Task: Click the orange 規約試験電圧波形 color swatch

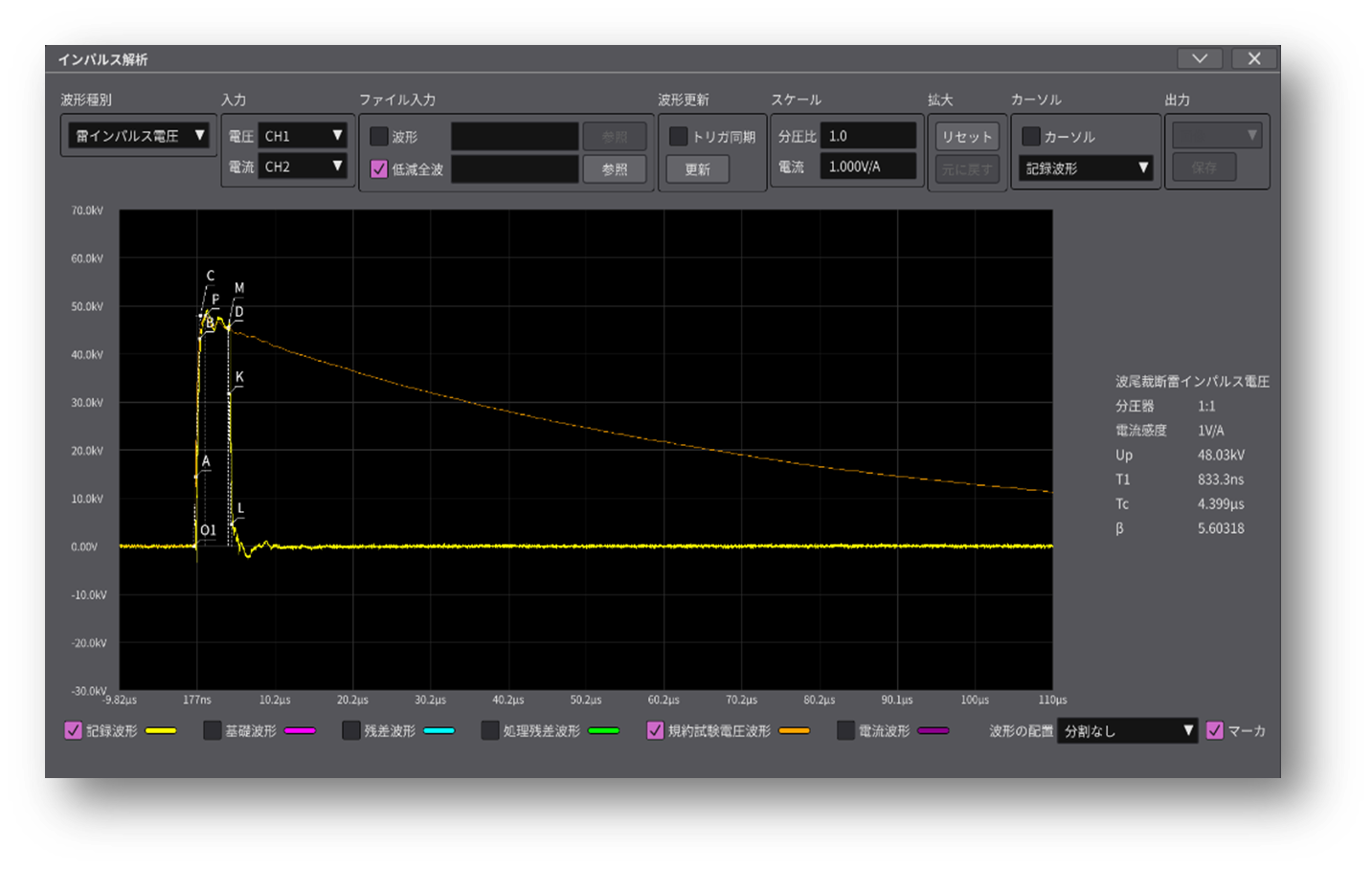Action: (795, 731)
